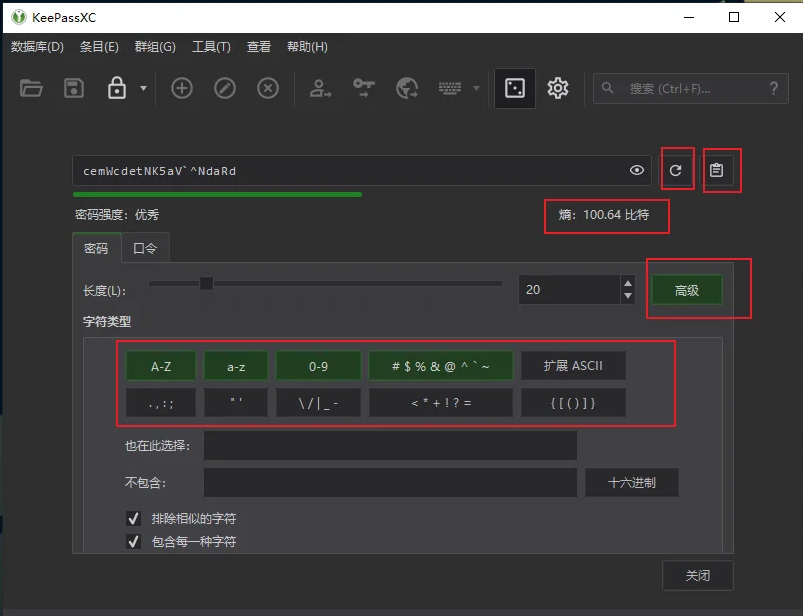This screenshot has height=616, width=803.
Task: Copy password with the key-arrow icon
Action: pyautogui.click(x=364, y=89)
